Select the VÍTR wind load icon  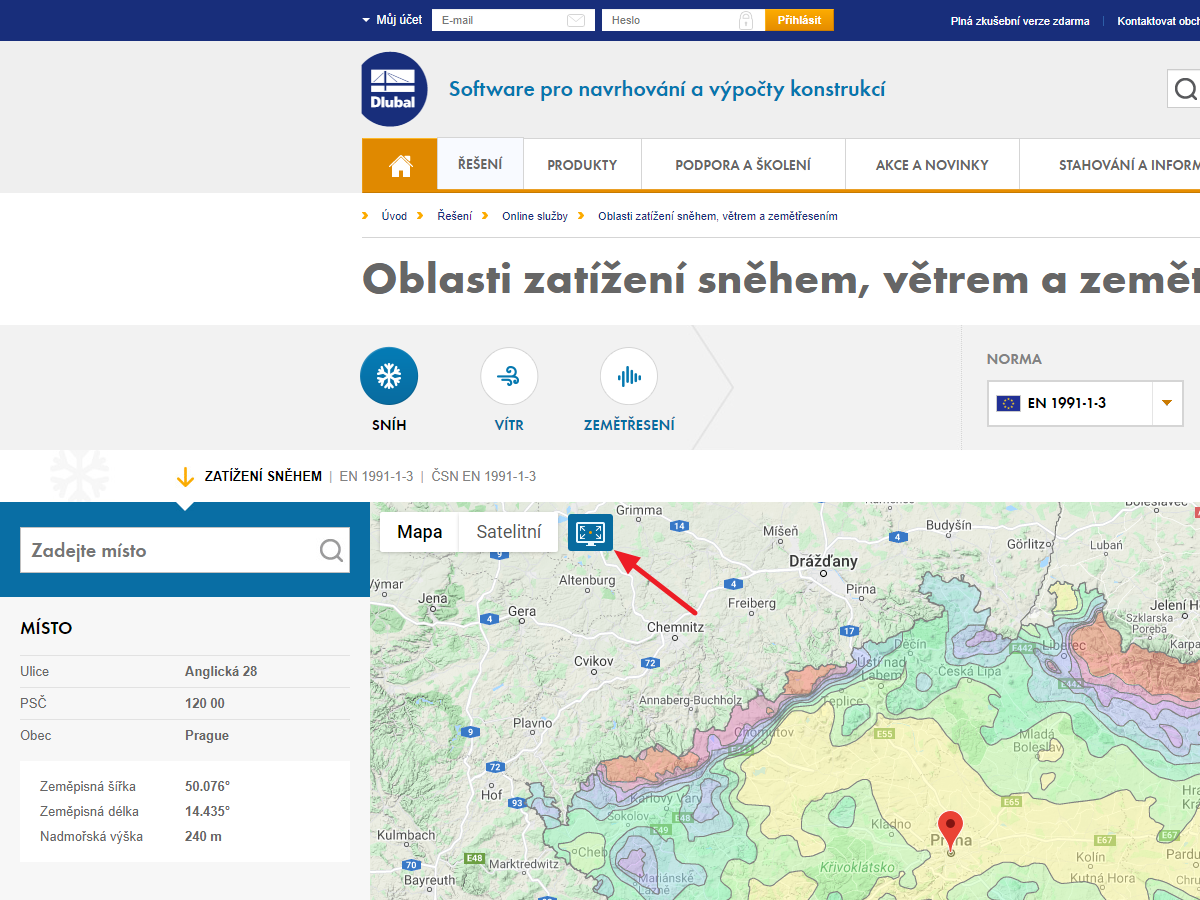509,375
